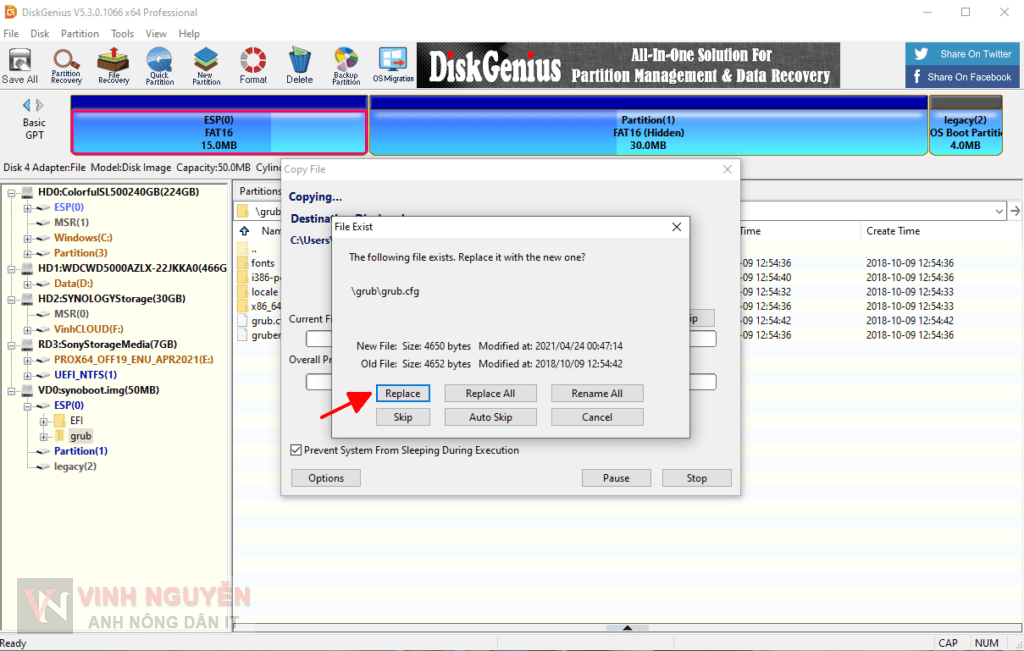The height and width of the screenshot is (651, 1024).
Task: Collapse the VD0 synoboot.img disk node
Action: [11, 390]
